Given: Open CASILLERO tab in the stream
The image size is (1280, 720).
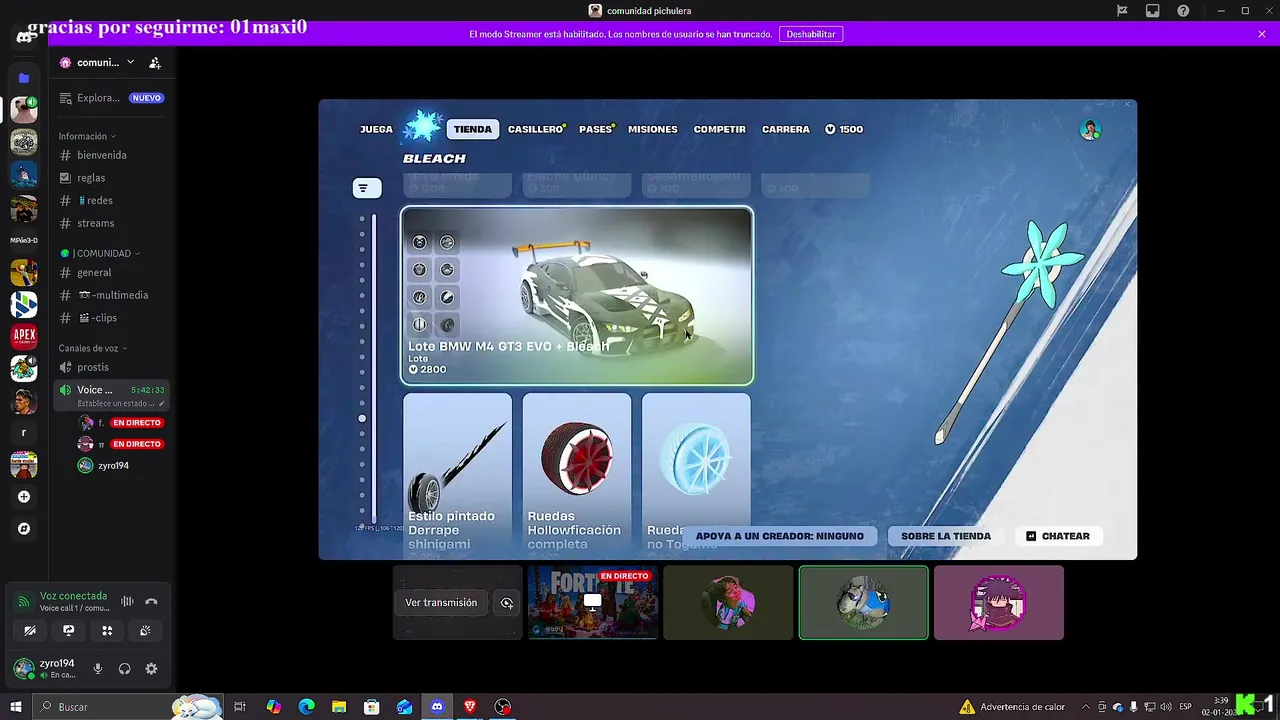Looking at the screenshot, I should (536, 129).
